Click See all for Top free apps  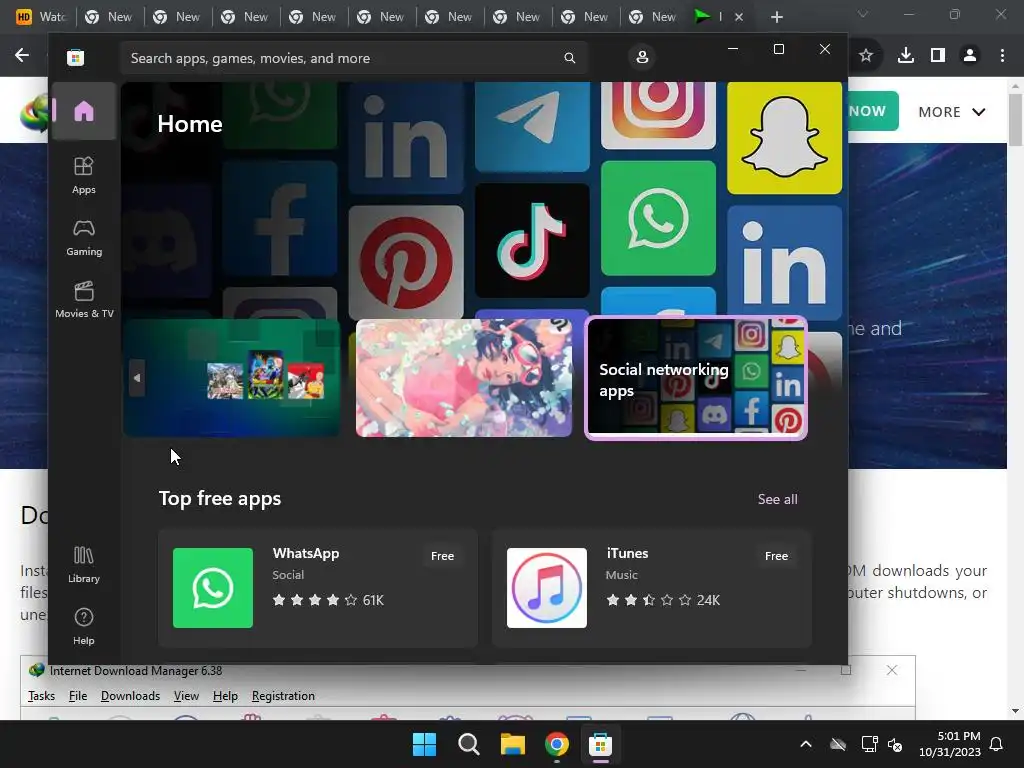tap(777, 499)
